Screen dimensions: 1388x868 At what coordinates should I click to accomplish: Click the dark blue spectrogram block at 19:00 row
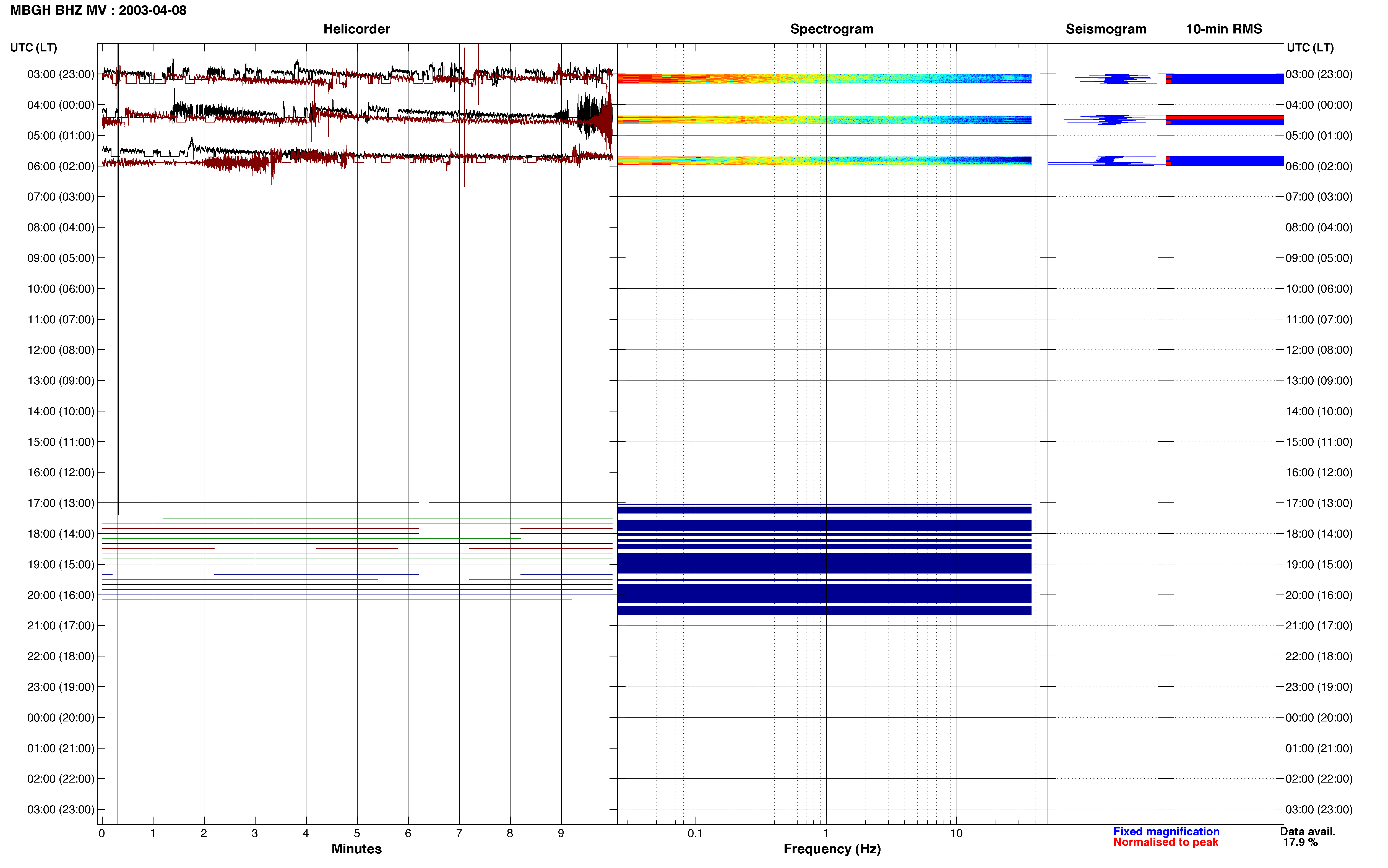[x=824, y=563]
